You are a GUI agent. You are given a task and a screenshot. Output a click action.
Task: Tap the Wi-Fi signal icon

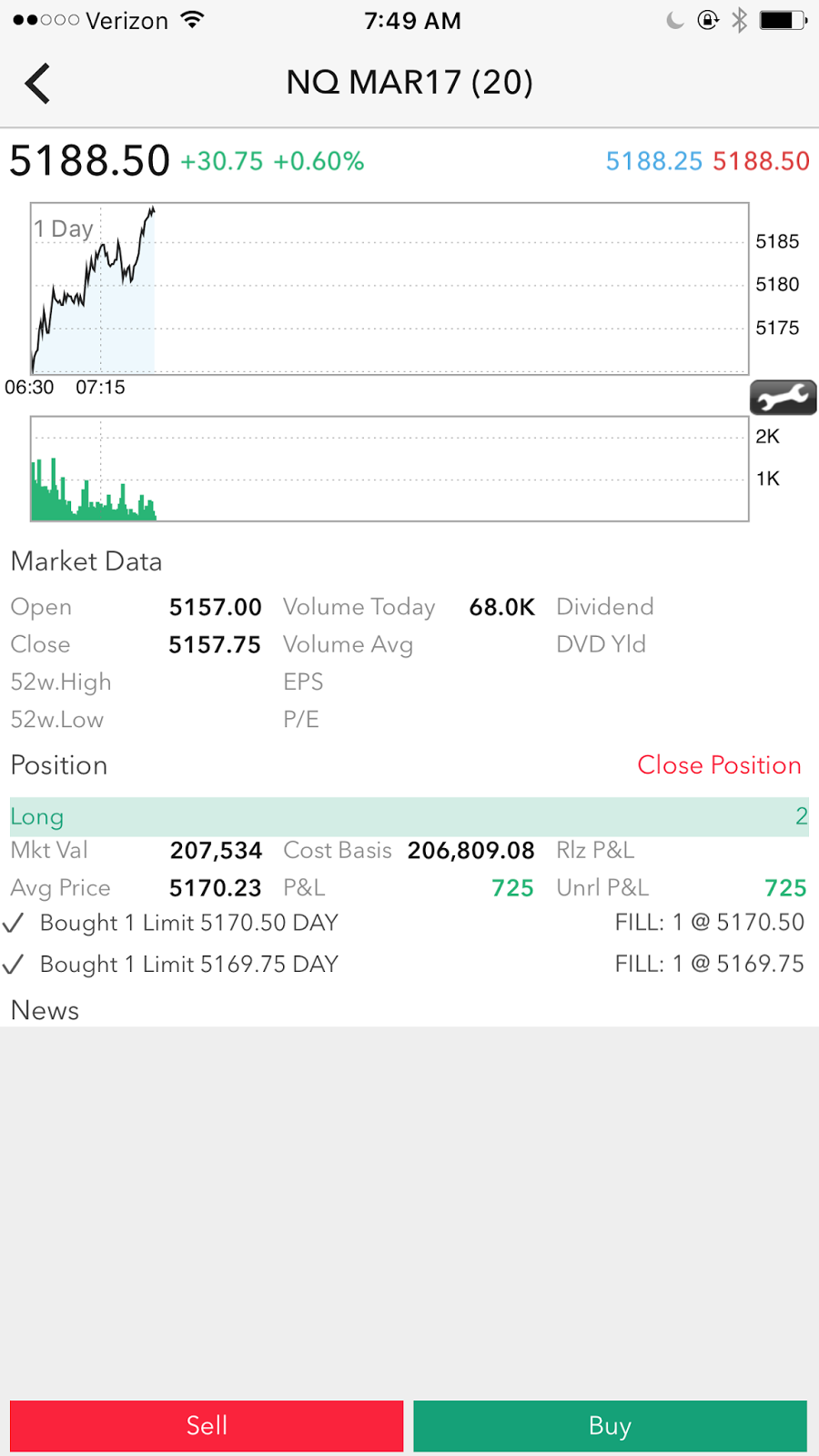(192, 20)
